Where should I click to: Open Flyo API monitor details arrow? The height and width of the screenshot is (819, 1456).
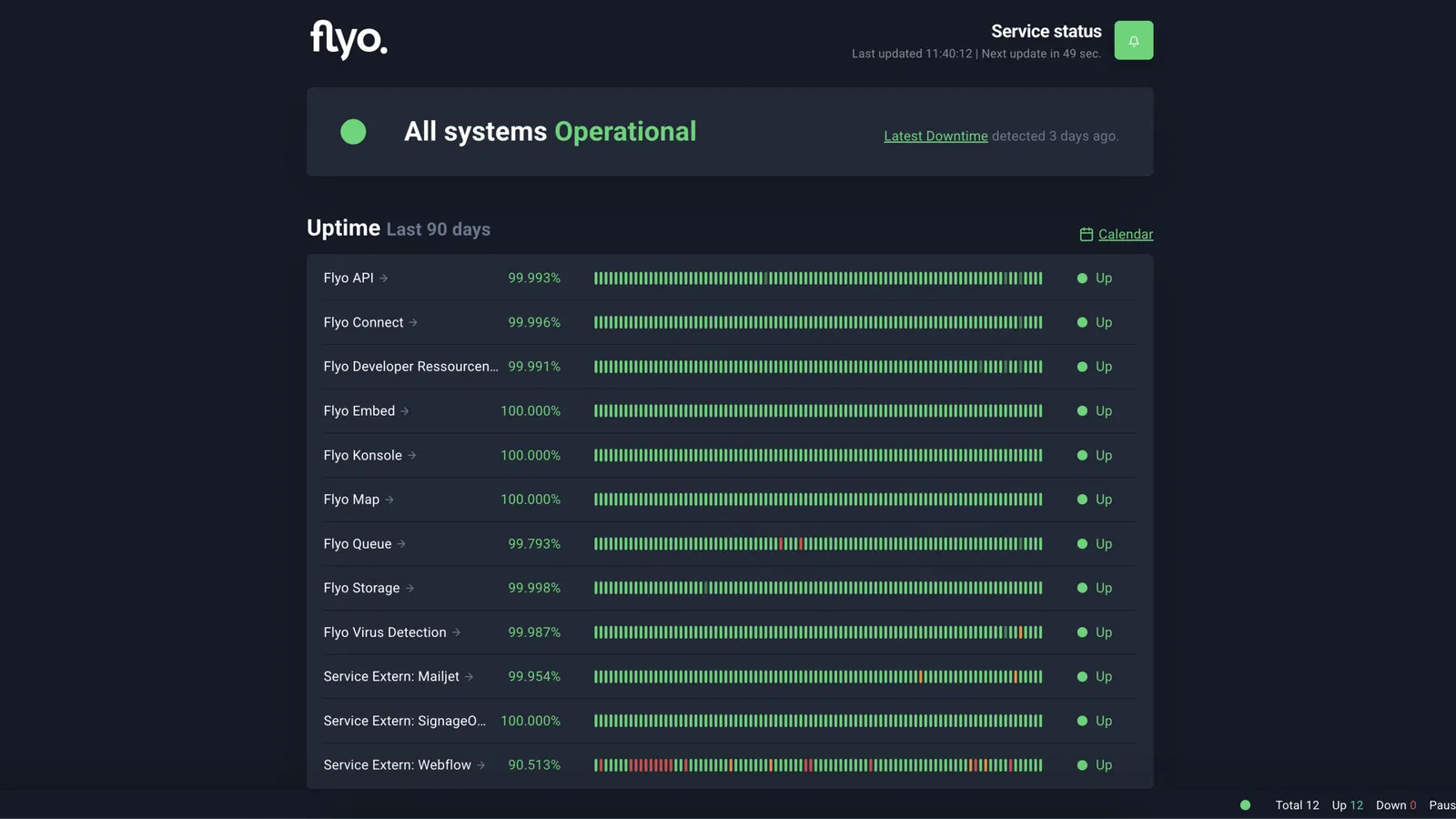[x=384, y=278]
